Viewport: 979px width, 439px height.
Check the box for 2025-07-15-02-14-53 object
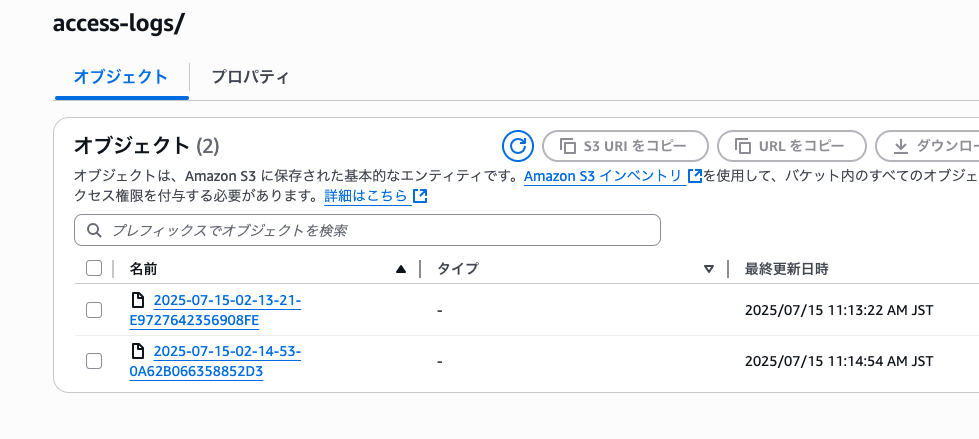94,361
